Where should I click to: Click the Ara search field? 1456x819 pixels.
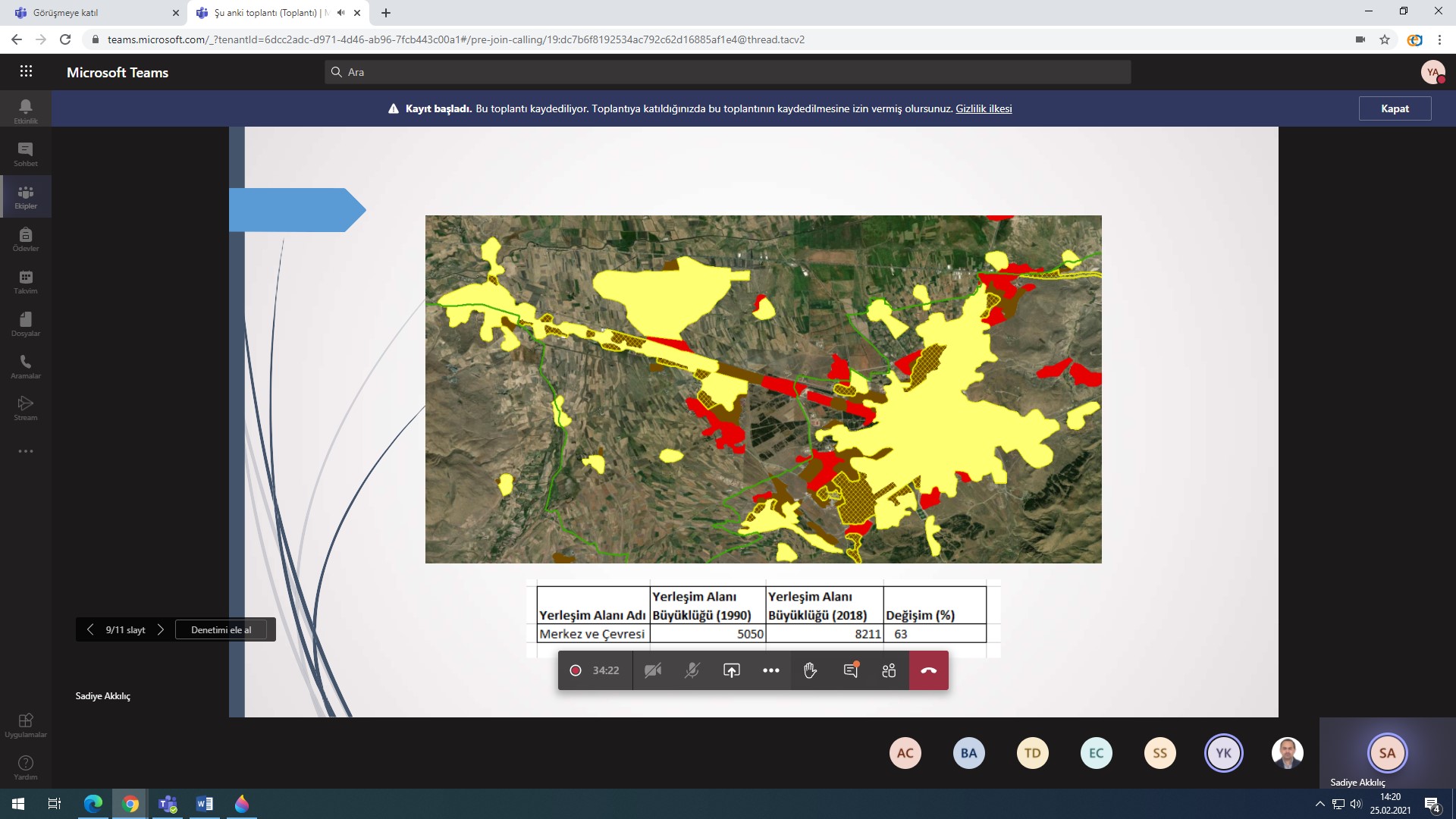(728, 72)
